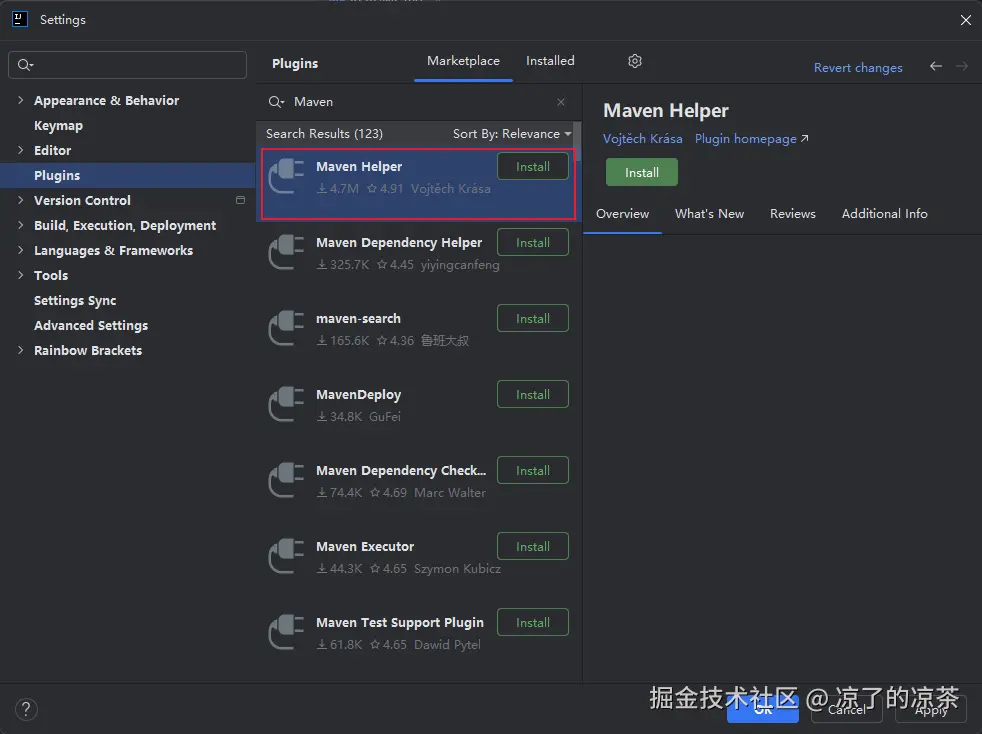This screenshot has height=734, width=982.
Task: Click the Search Results (123) label
Action: [x=324, y=133]
